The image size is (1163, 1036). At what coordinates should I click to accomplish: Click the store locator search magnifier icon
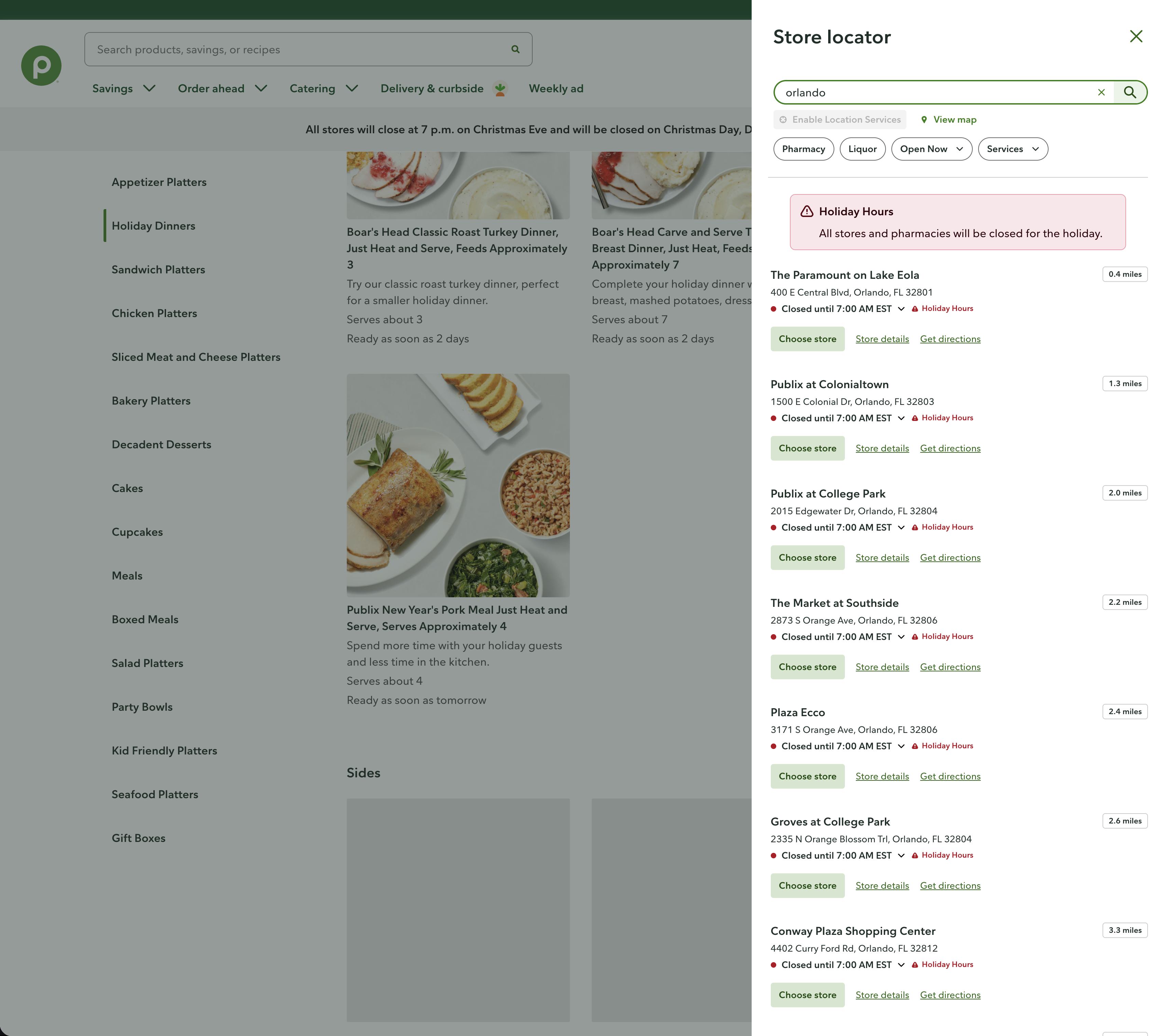tap(1131, 92)
